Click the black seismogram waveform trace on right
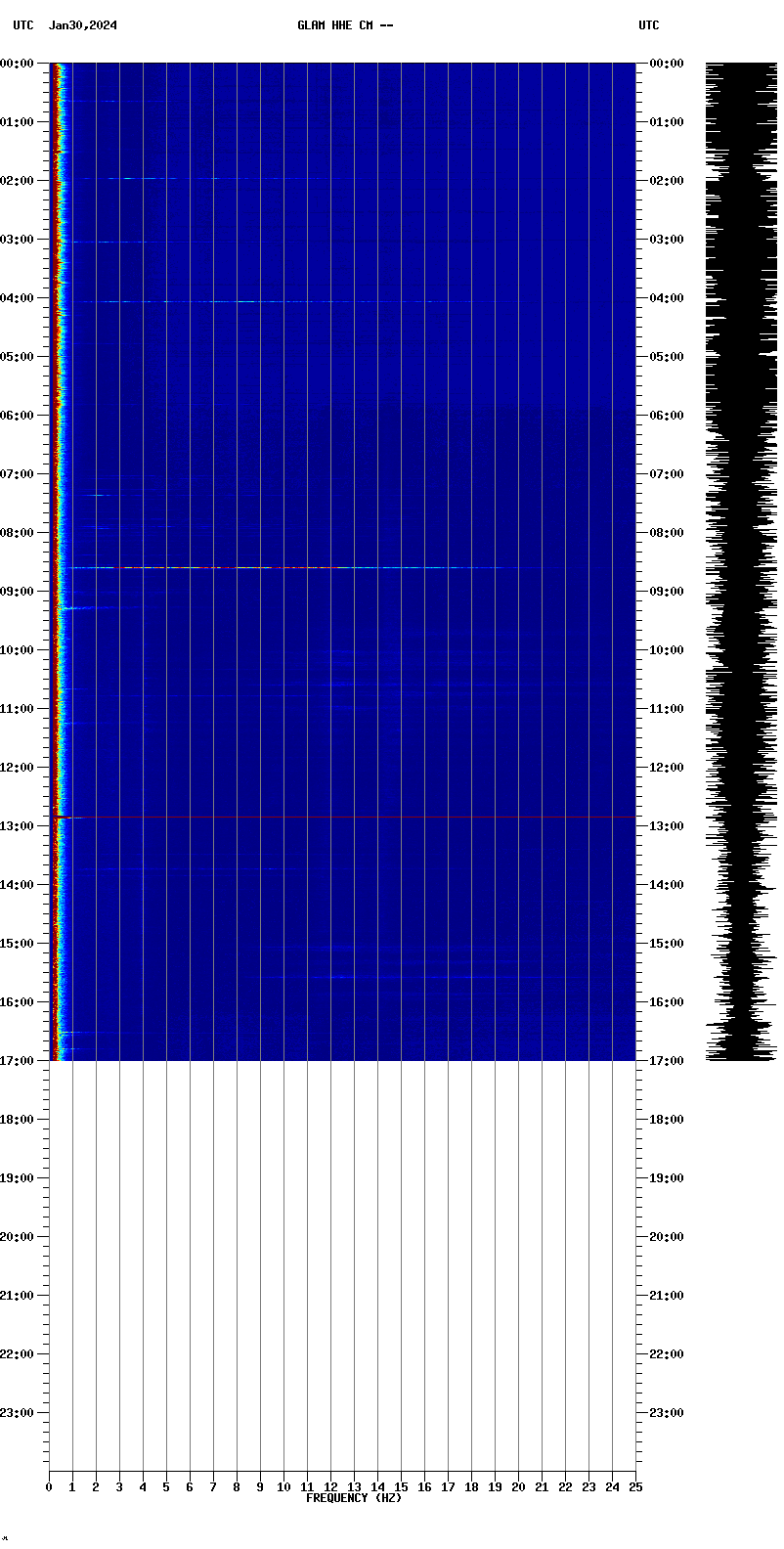 [x=741, y=562]
